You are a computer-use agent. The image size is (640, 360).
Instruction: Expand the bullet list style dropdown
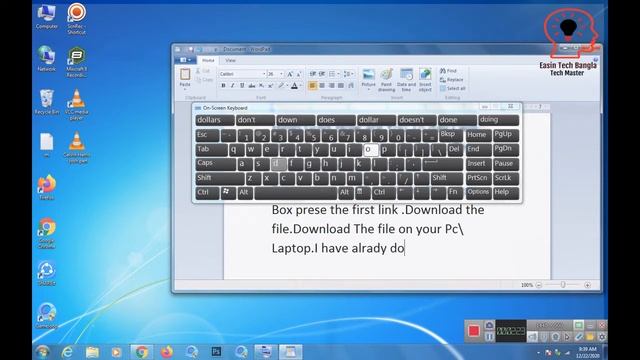338,74
